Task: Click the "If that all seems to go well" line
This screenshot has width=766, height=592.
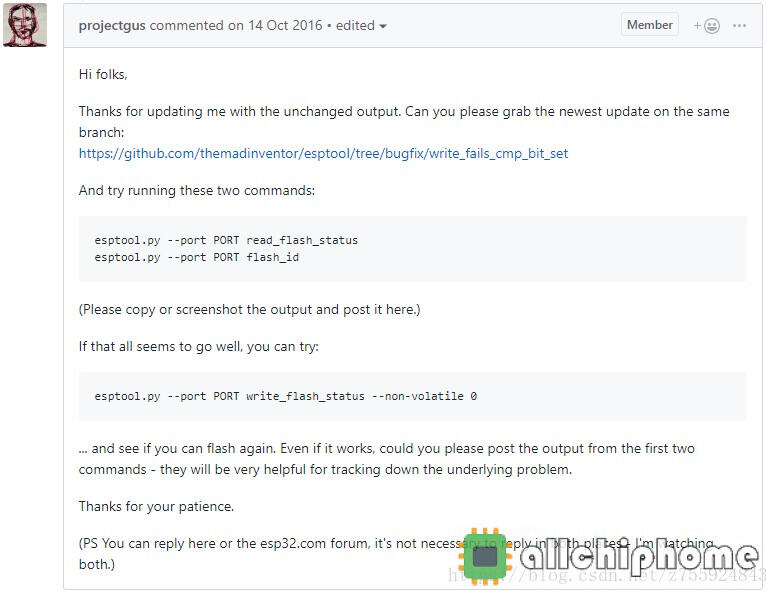Action: [199, 347]
